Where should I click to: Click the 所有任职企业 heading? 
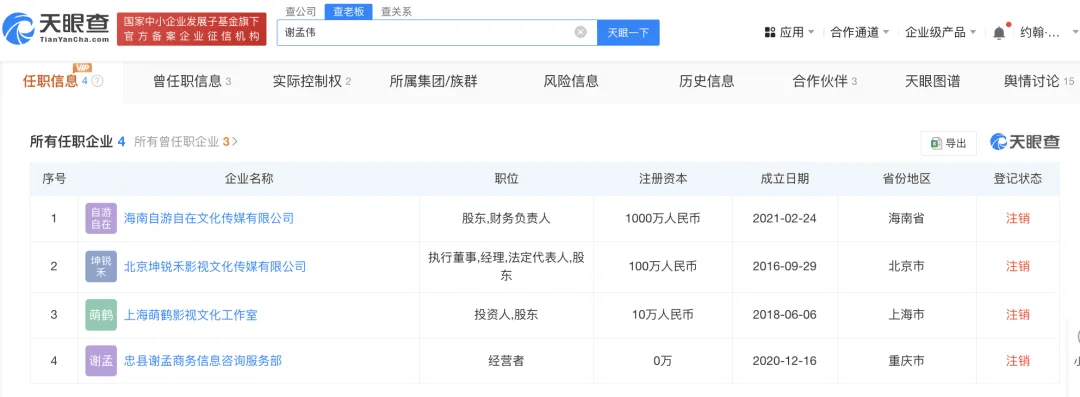click(71, 142)
